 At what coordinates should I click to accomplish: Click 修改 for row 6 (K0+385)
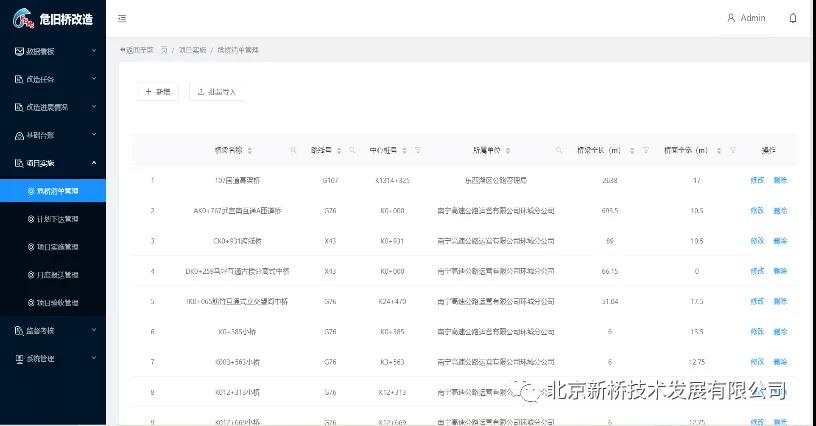click(x=757, y=331)
